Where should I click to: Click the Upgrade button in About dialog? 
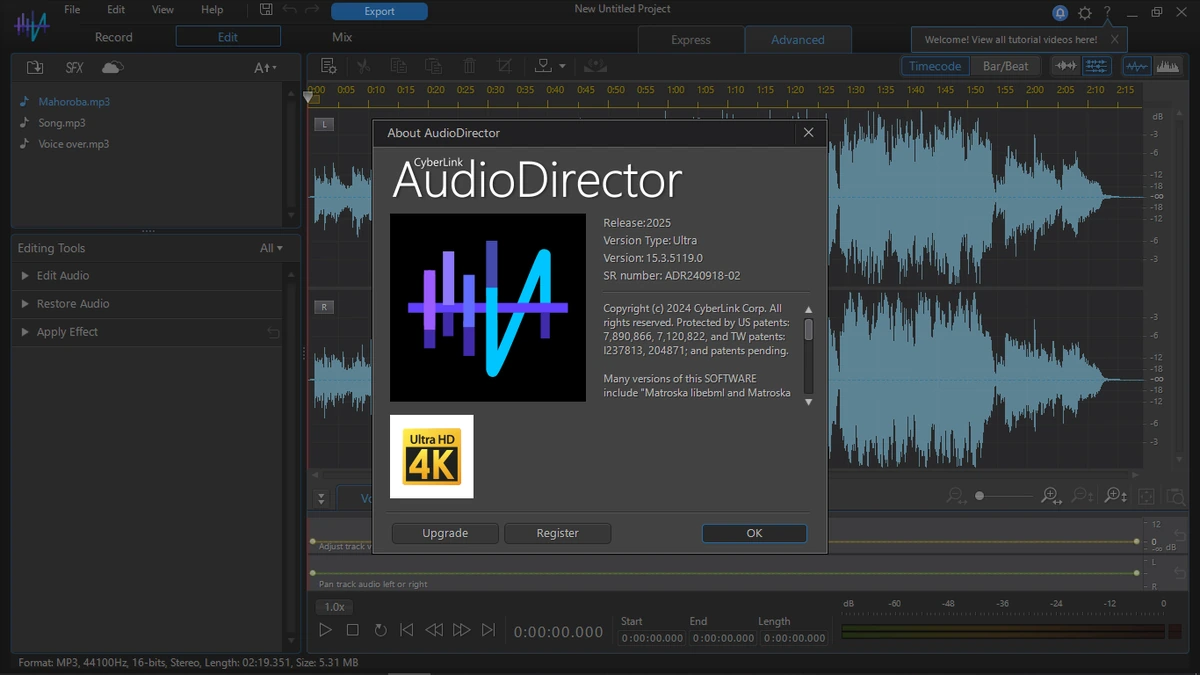pyautogui.click(x=445, y=533)
